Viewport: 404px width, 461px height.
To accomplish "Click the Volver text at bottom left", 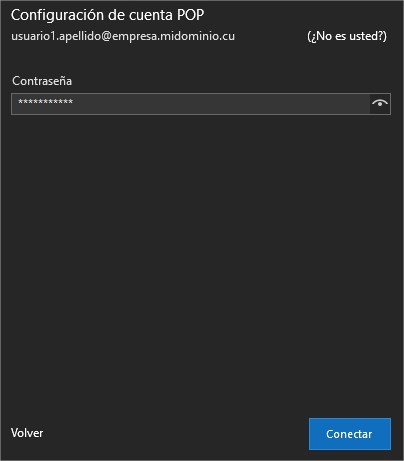I will 27,433.
